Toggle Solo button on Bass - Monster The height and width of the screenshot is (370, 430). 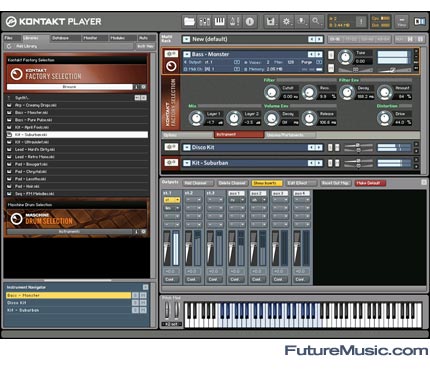click(x=331, y=55)
